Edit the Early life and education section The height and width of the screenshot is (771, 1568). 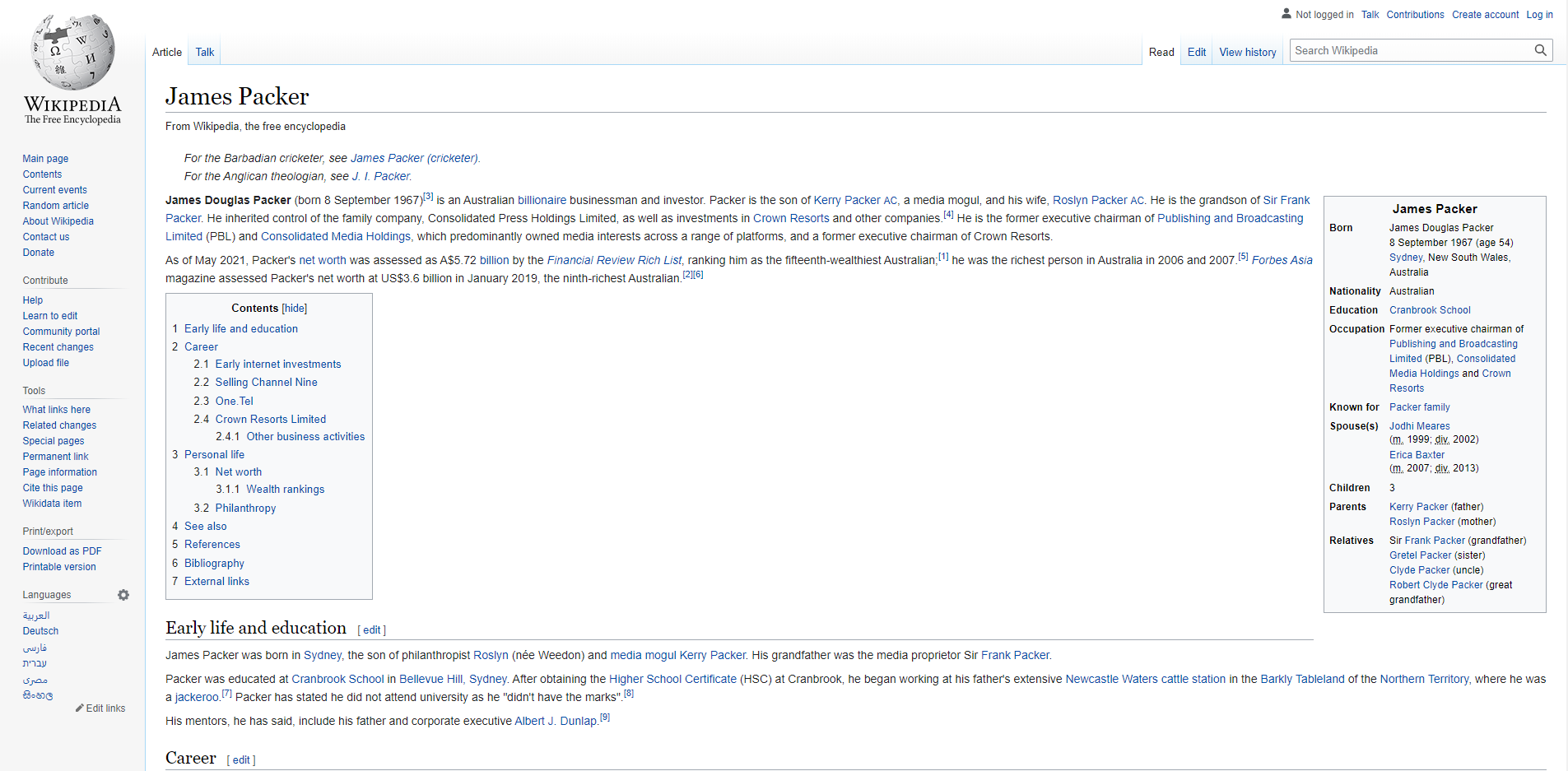point(372,630)
